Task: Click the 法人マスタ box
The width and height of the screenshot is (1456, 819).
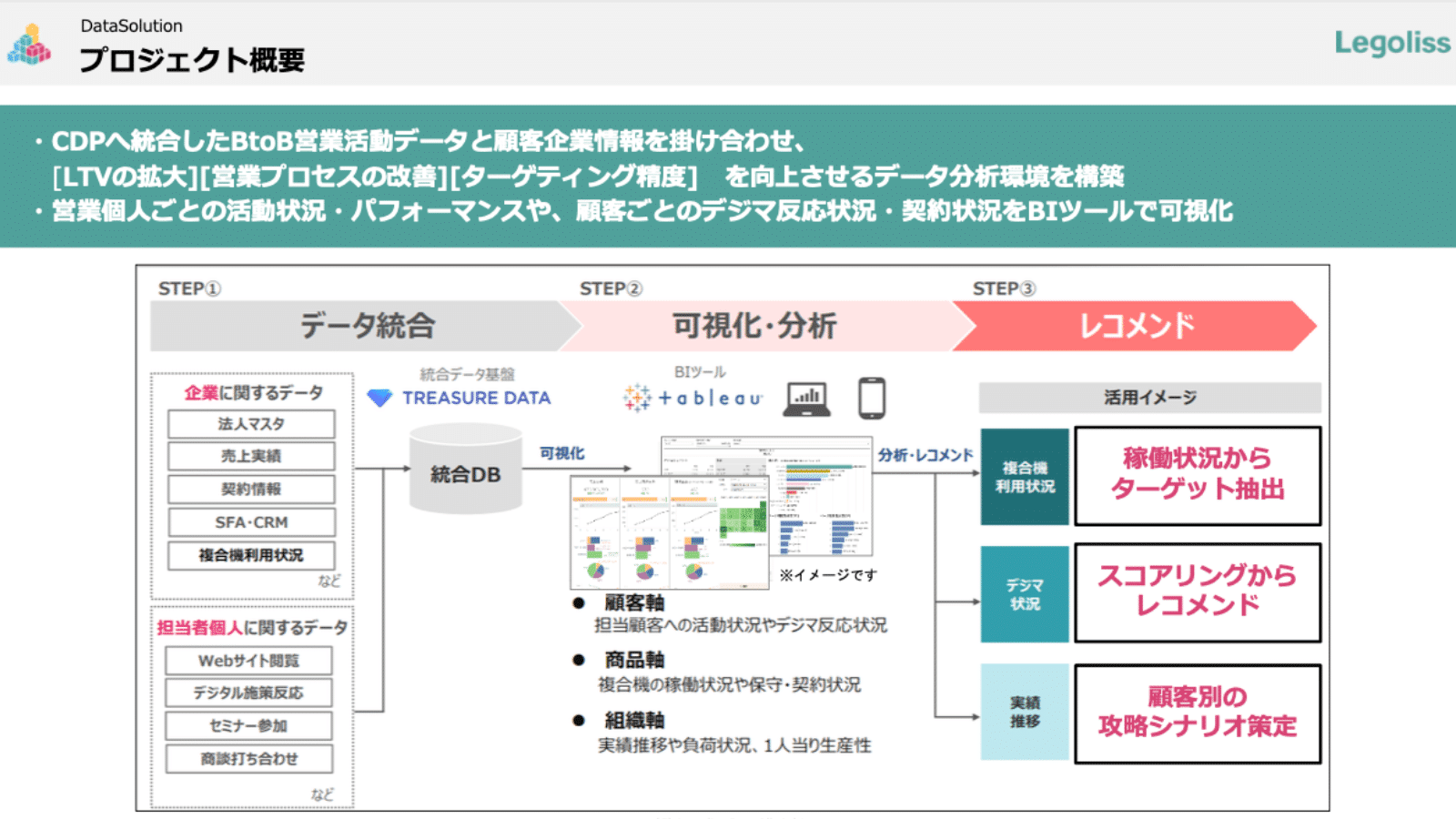Action: point(251,424)
